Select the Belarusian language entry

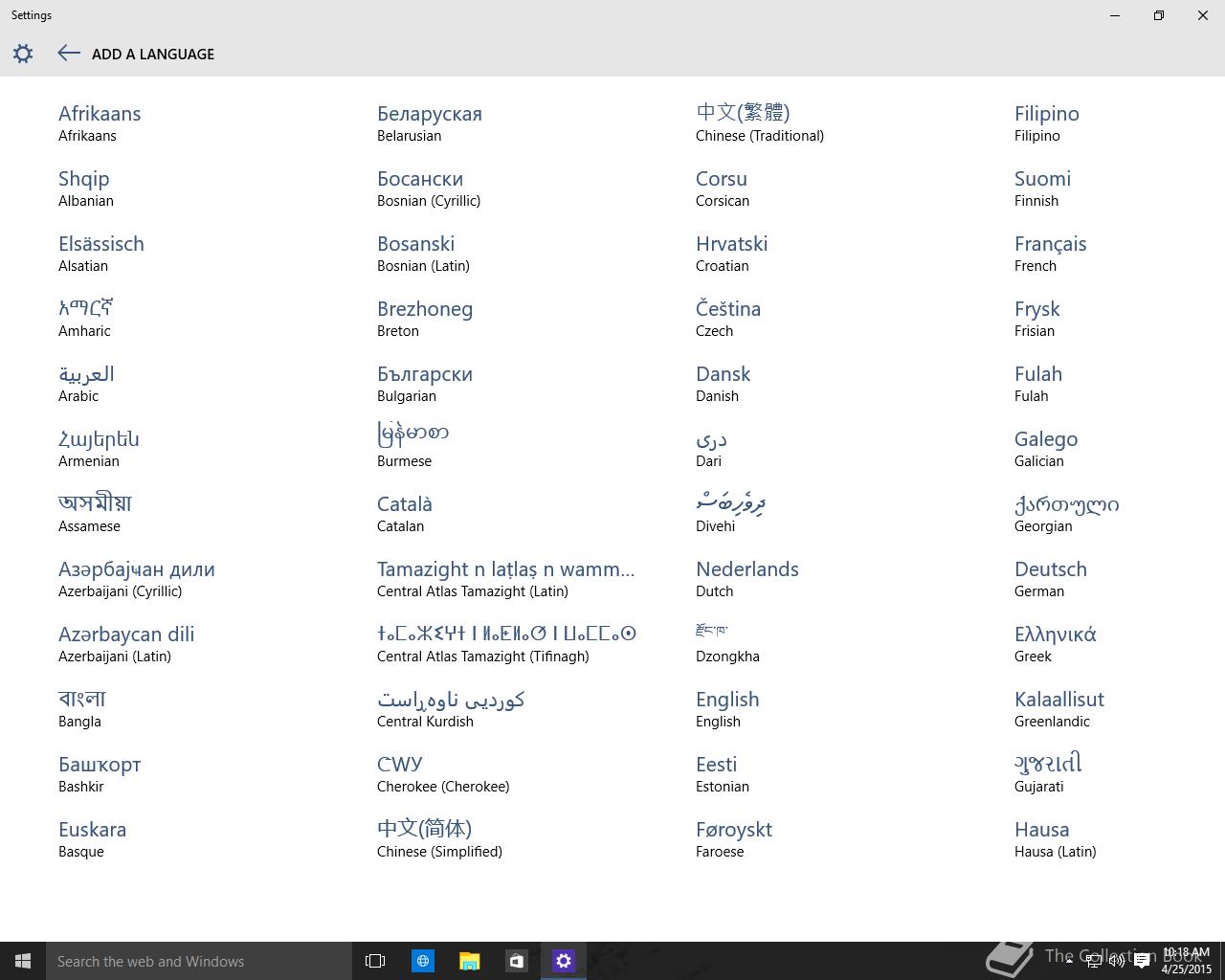click(430, 123)
